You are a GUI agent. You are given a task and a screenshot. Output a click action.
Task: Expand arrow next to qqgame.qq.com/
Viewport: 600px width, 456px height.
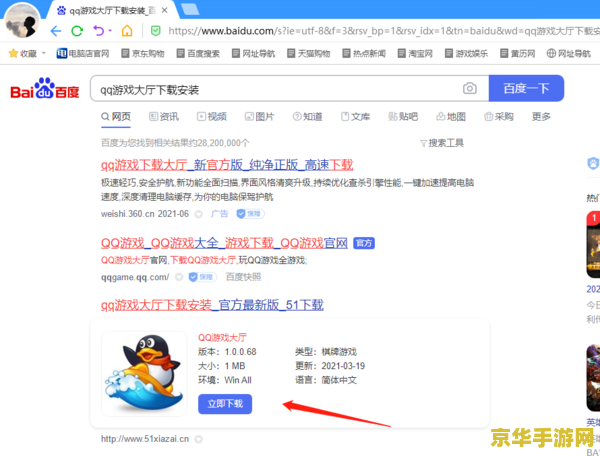179,277
